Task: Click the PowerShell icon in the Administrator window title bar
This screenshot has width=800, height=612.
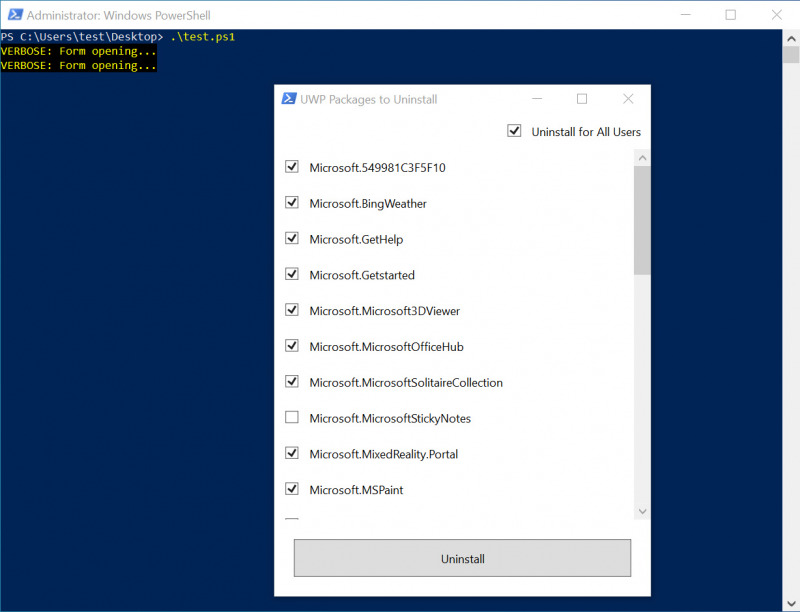Action: click(15, 15)
